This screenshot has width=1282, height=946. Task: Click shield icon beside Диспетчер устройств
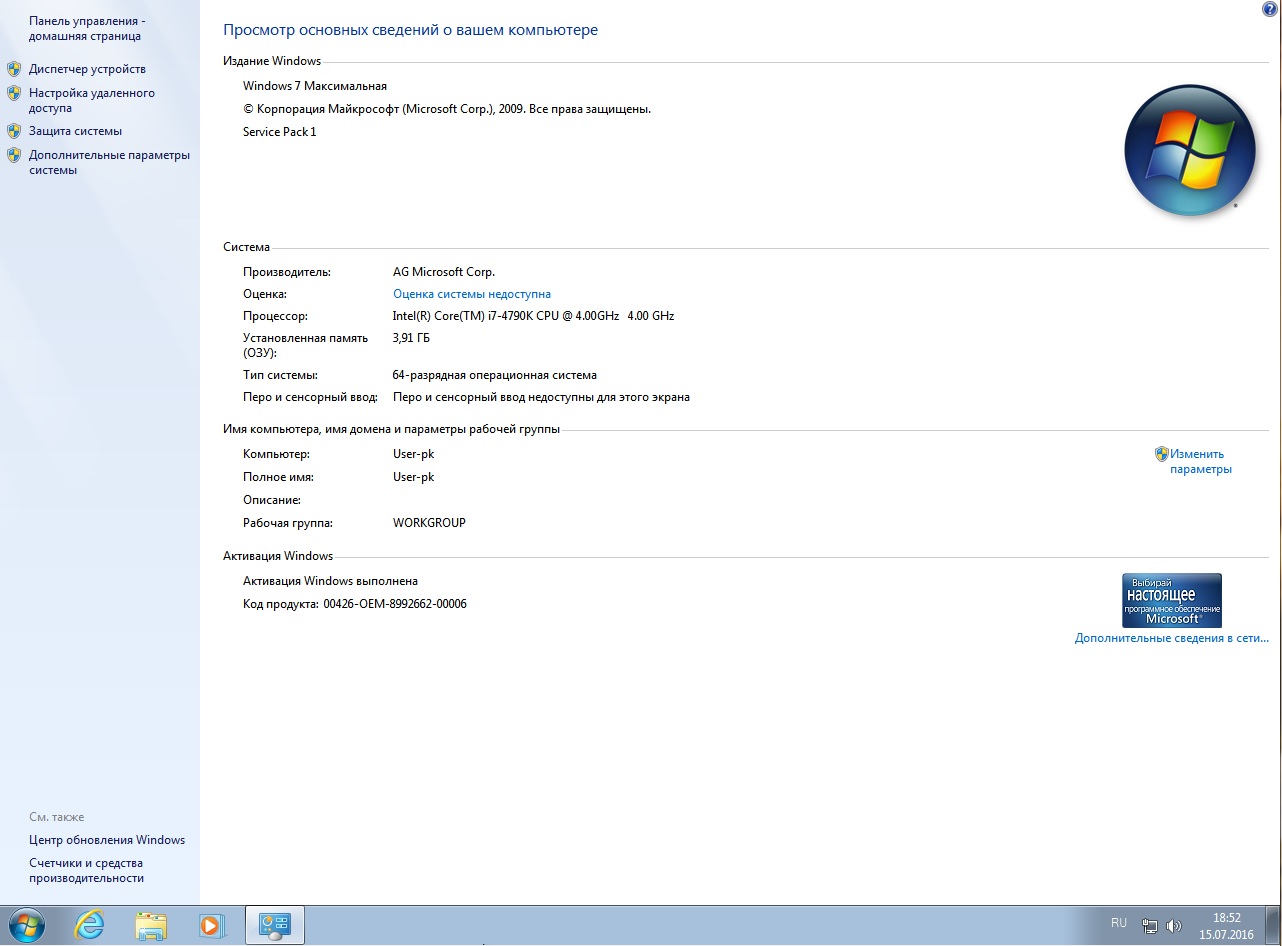point(14,69)
